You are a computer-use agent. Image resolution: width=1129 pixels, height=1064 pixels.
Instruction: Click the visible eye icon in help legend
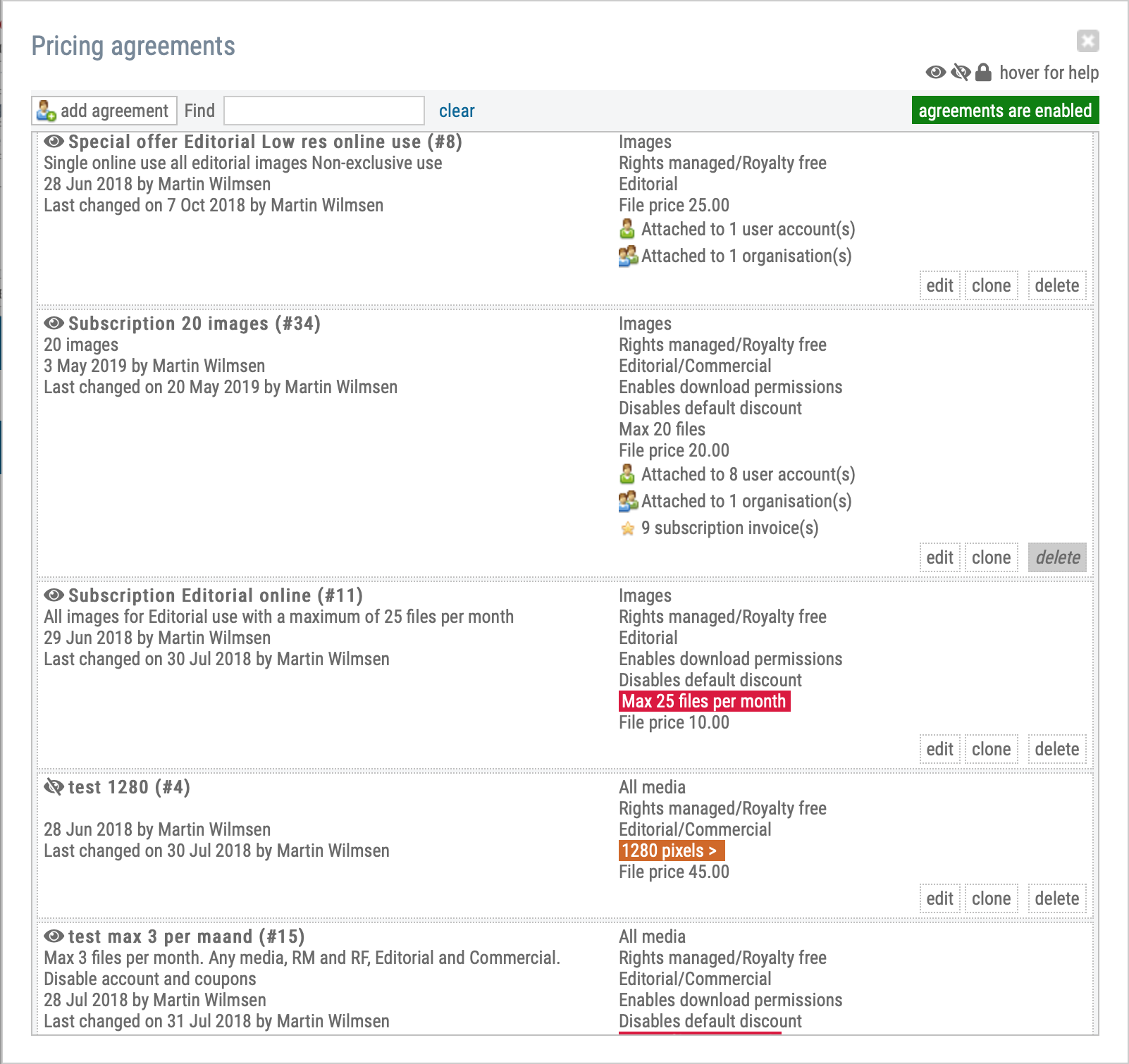pos(936,72)
